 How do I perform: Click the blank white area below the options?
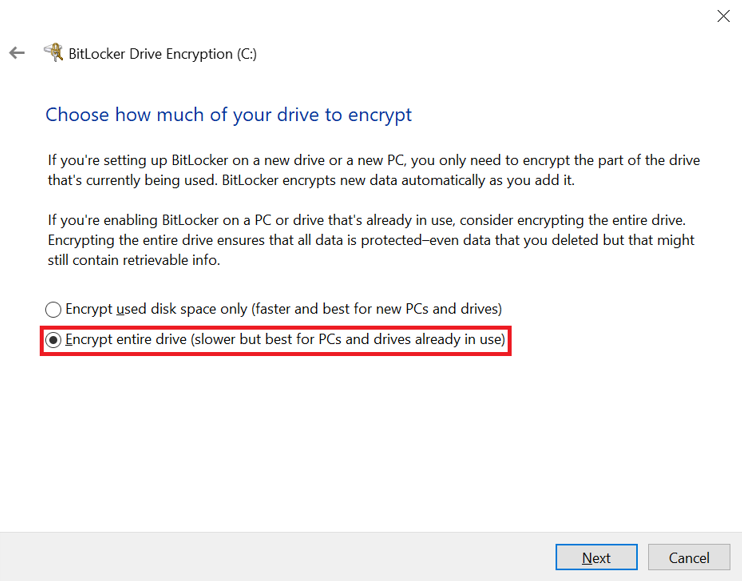371,440
